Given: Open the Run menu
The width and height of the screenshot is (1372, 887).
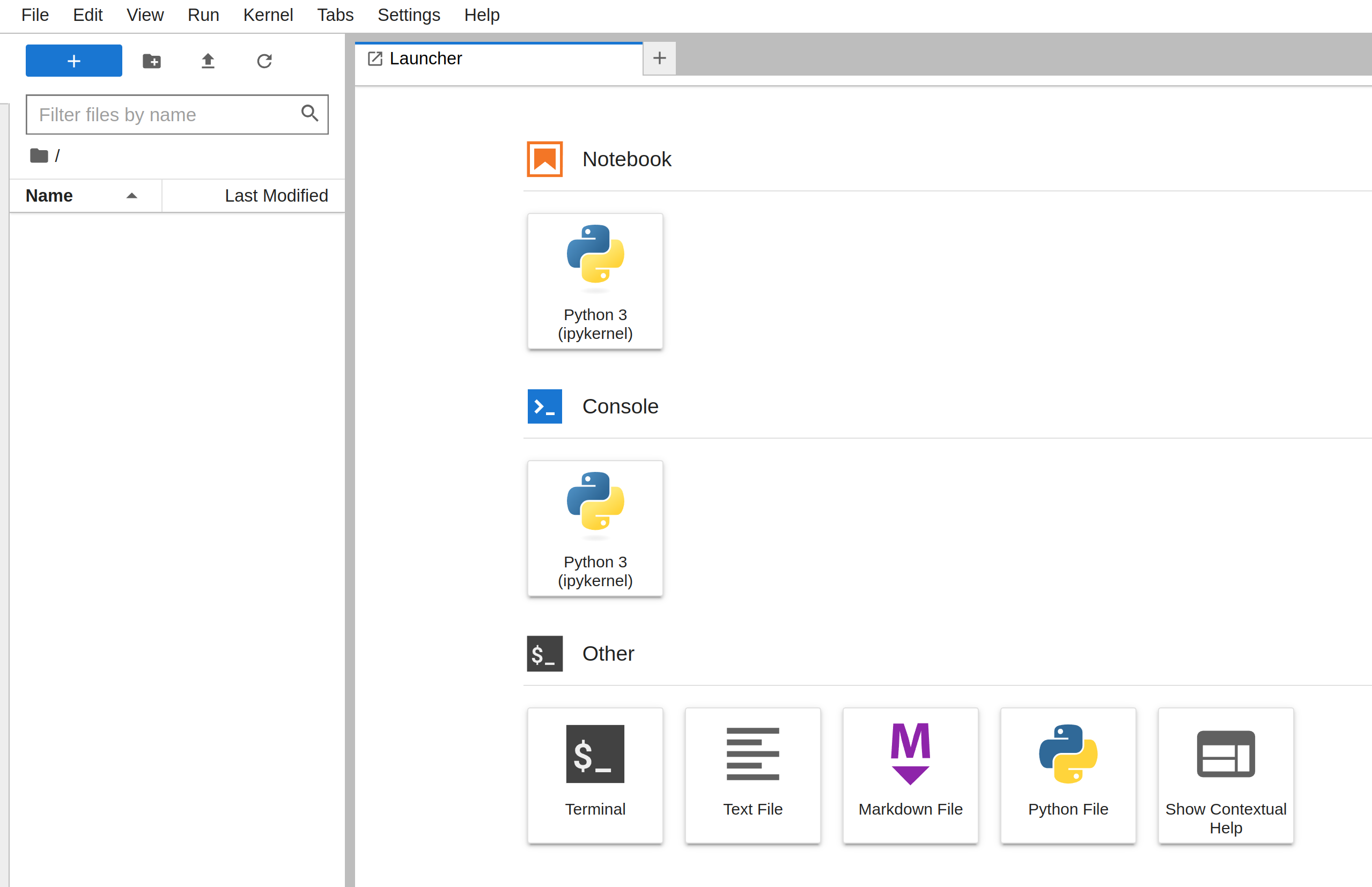Looking at the screenshot, I should tap(203, 15).
